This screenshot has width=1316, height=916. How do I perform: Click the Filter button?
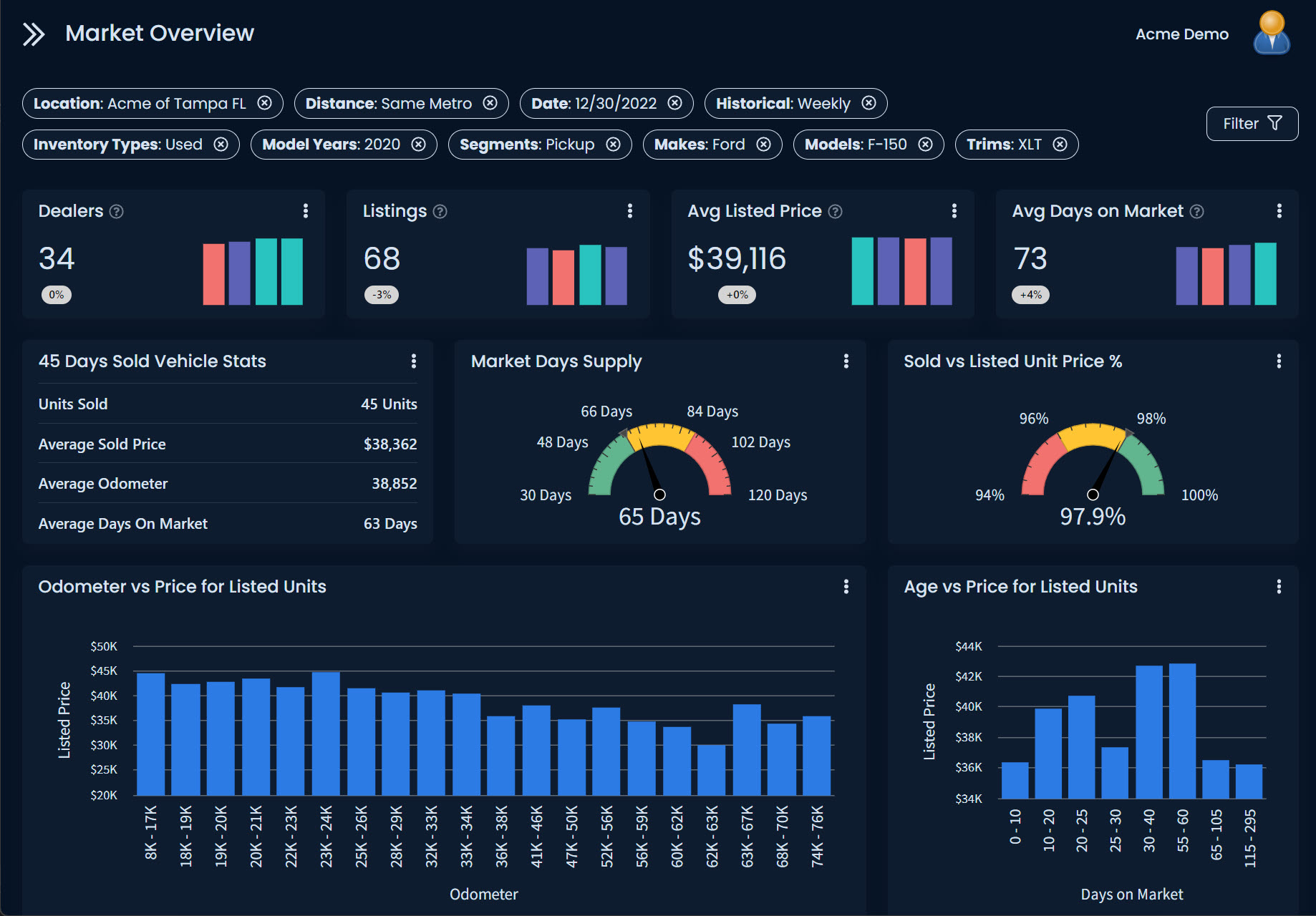click(x=1251, y=124)
